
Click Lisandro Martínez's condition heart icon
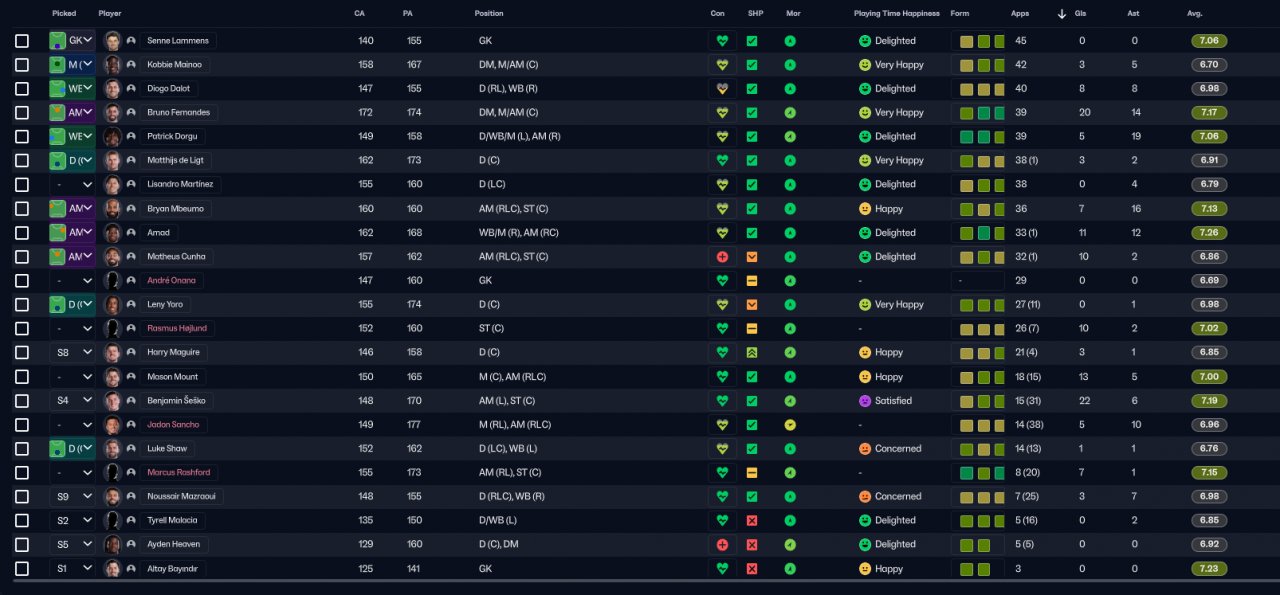tap(722, 185)
